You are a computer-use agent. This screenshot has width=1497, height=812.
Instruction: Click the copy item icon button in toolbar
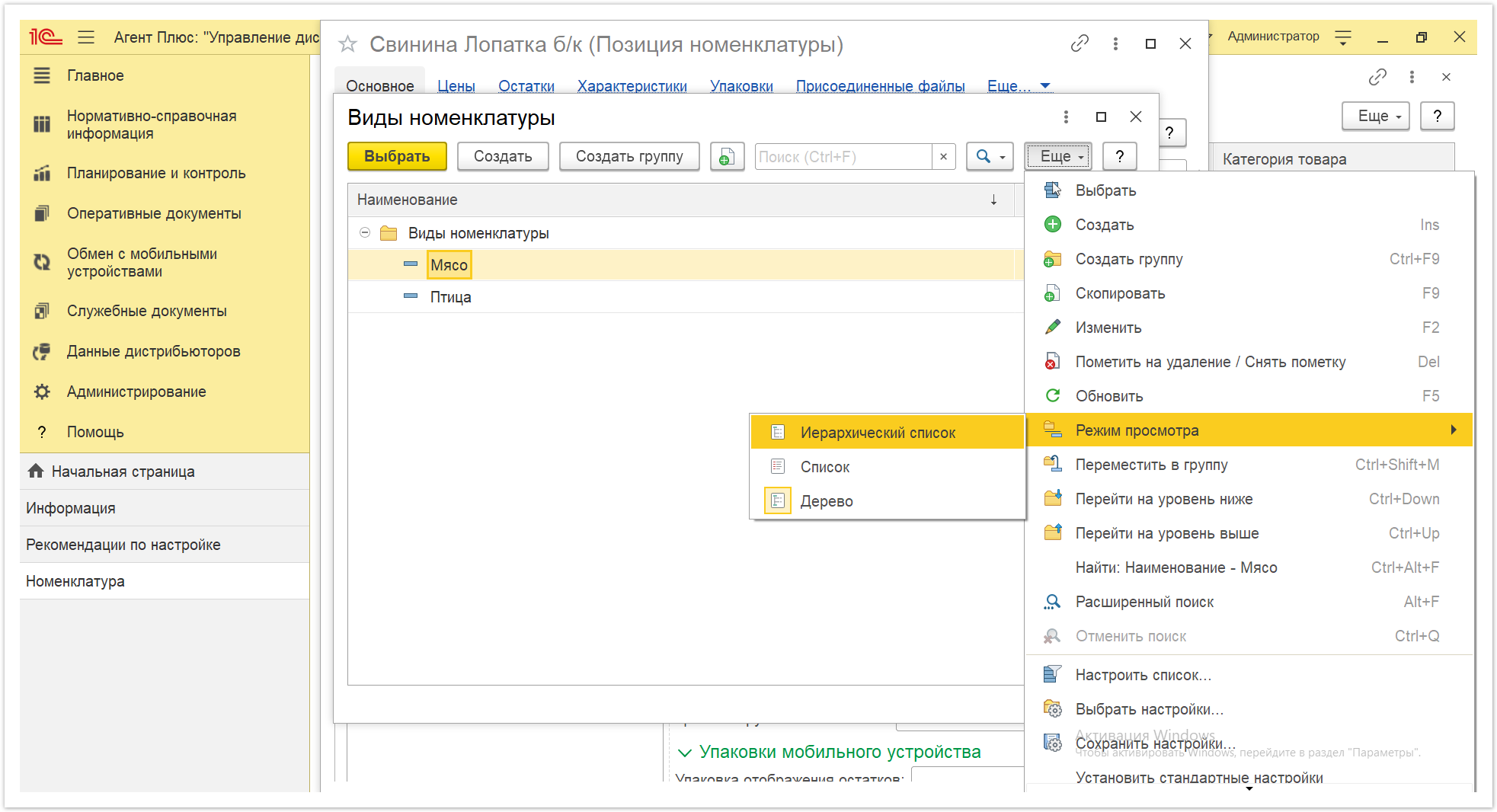pos(727,156)
